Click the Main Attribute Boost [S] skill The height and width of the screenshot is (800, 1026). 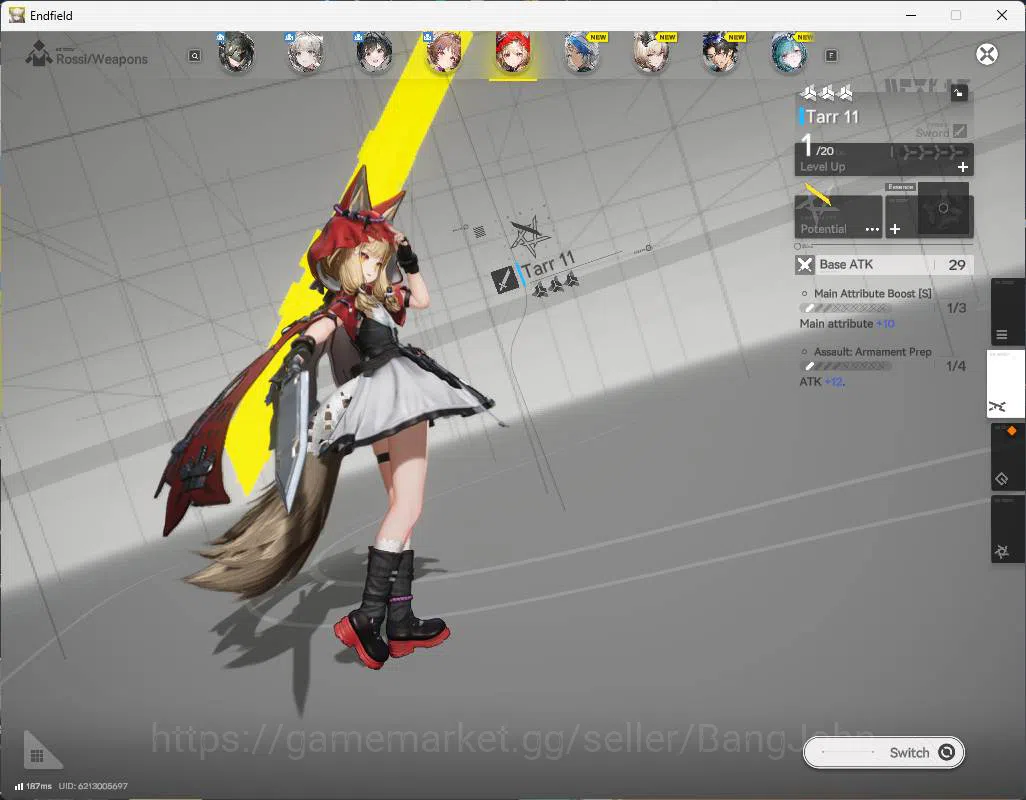(872, 294)
